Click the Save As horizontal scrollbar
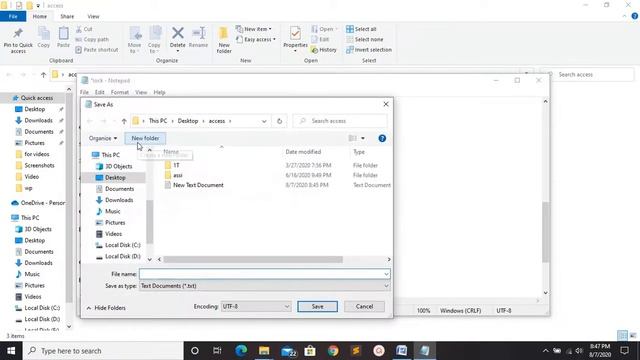This screenshot has height=360, width=640. pyautogui.click(x=253, y=260)
